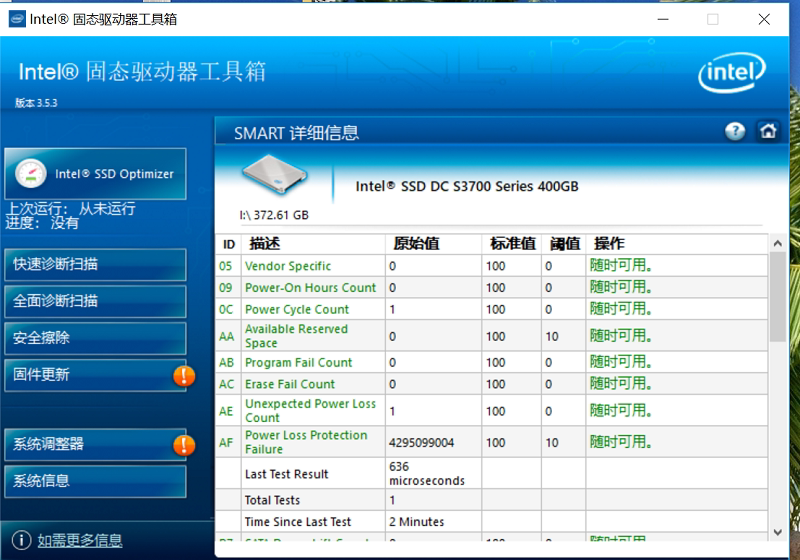
Task: Start 快速诊断扫描 quick diagnostic scan
Action: coord(95,264)
